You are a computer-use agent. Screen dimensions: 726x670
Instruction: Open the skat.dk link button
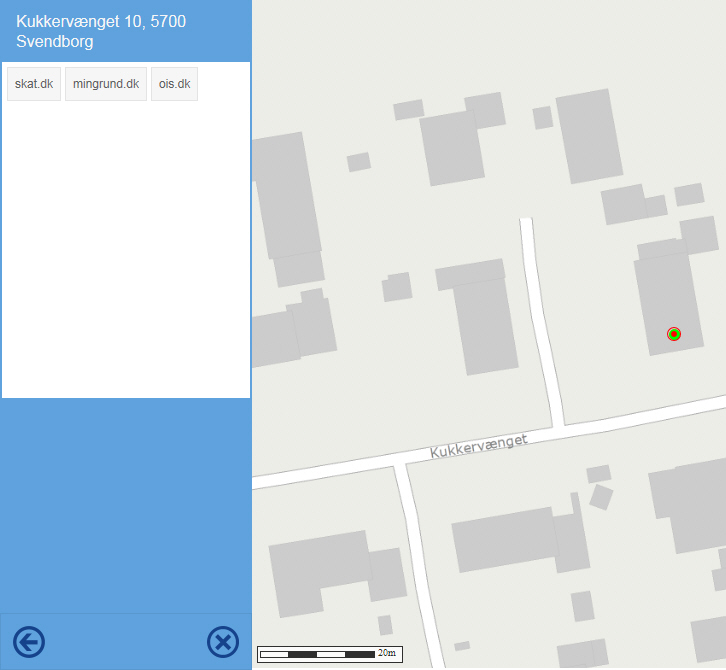(x=34, y=84)
